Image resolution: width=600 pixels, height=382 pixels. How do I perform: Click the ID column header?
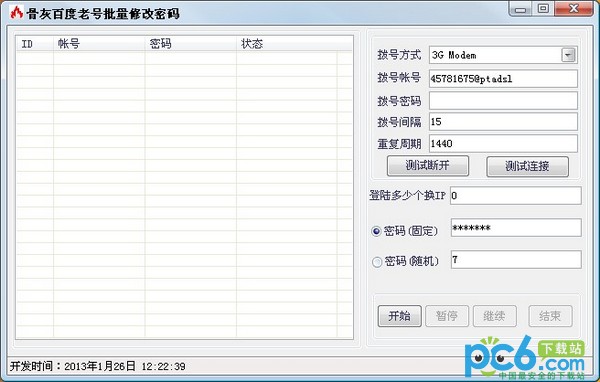[x=35, y=44]
